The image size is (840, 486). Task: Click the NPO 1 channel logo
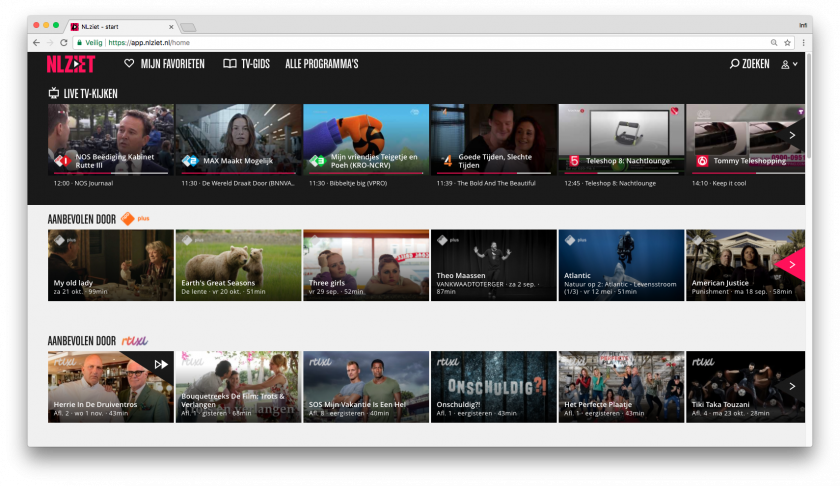coord(63,161)
